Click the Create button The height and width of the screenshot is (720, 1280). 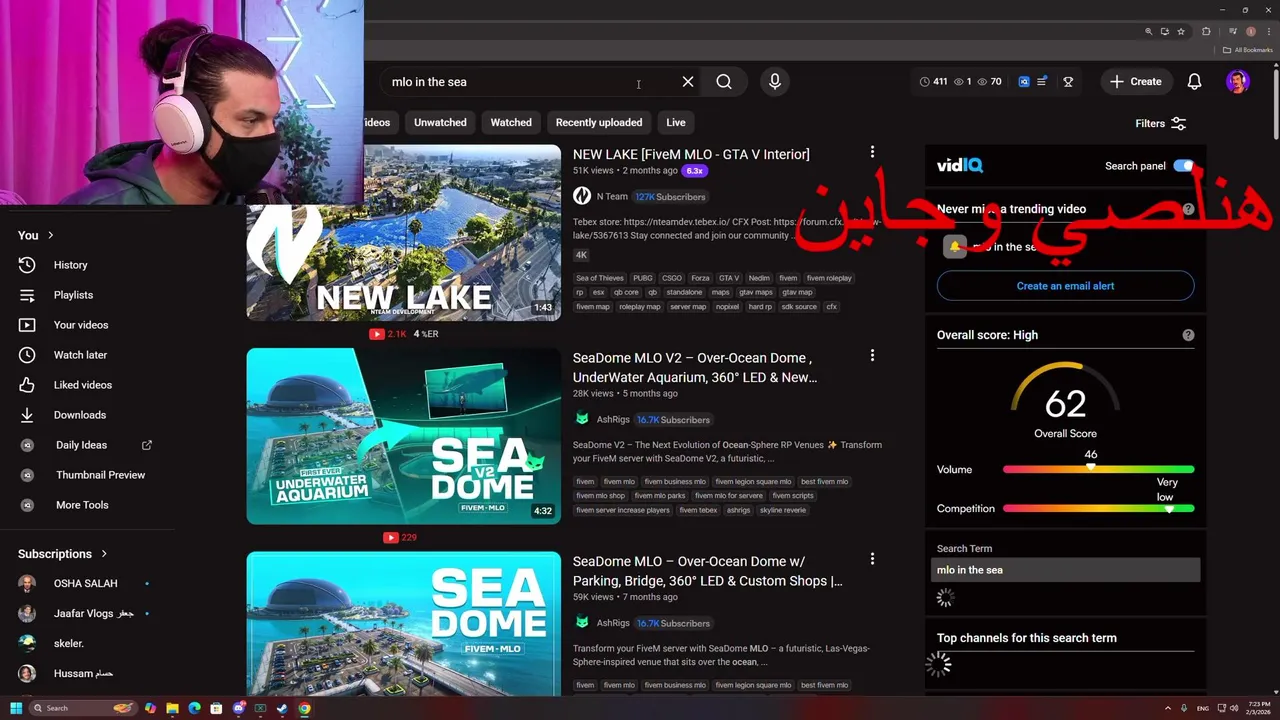(x=1136, y=82)
